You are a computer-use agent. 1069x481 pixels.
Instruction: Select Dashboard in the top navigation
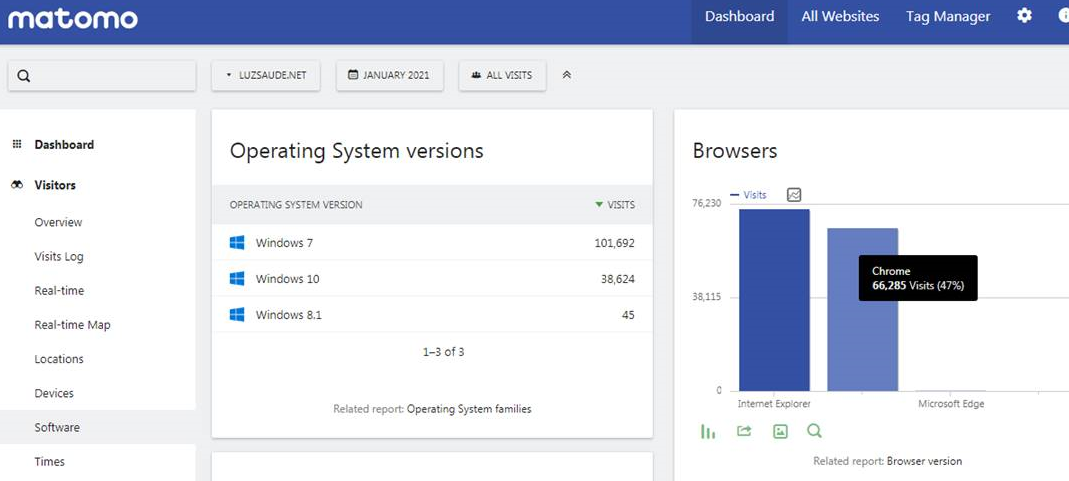pyautogui.click(x=739, y=16)
